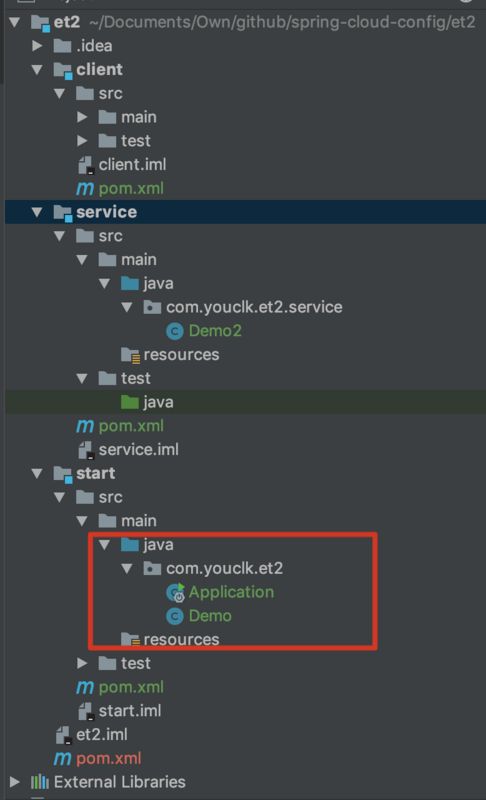Image resolution: width=486 pixels, height=800 pixels.
Task: Click the External Libraries icon
Action: tap(40, 782)
